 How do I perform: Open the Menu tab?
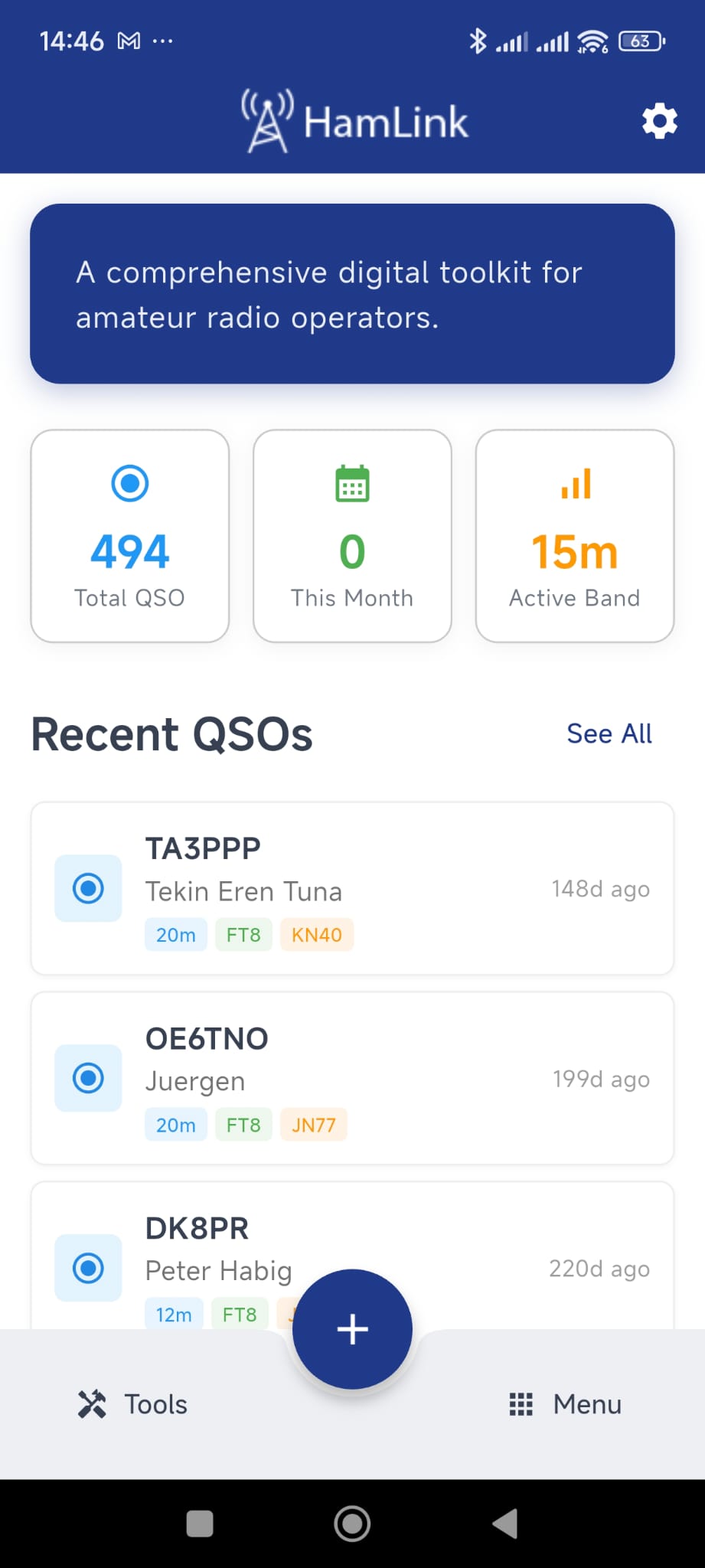coord(566,1404)
